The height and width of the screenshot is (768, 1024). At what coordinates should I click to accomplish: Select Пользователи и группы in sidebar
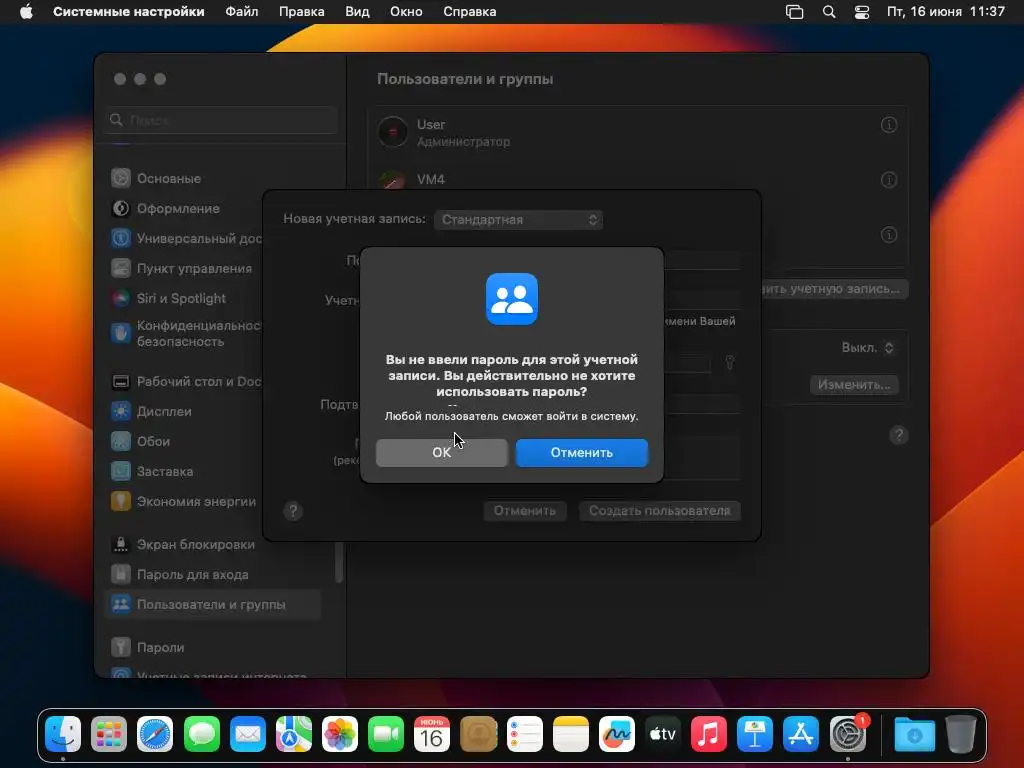pyautogui.click(x=212, y=605)
